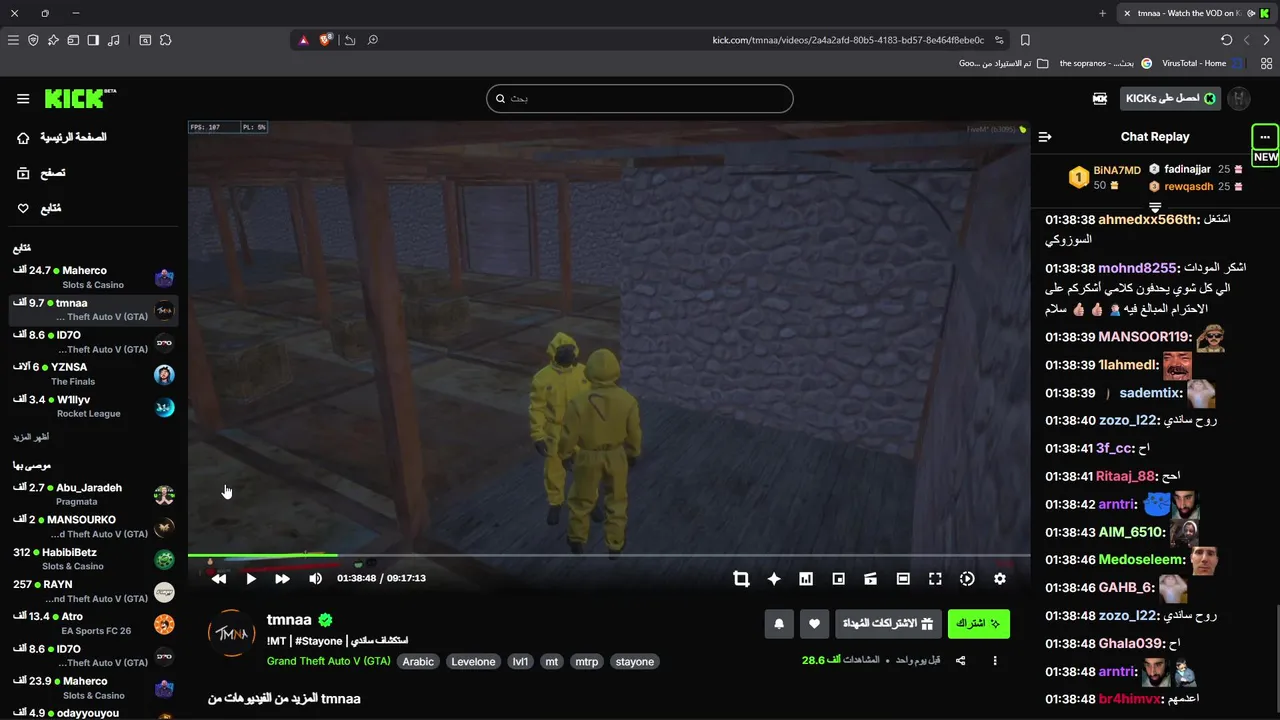Click the address bar URL
The image size is (1280, 720).
pyautogui.click(x=848, y=40)
